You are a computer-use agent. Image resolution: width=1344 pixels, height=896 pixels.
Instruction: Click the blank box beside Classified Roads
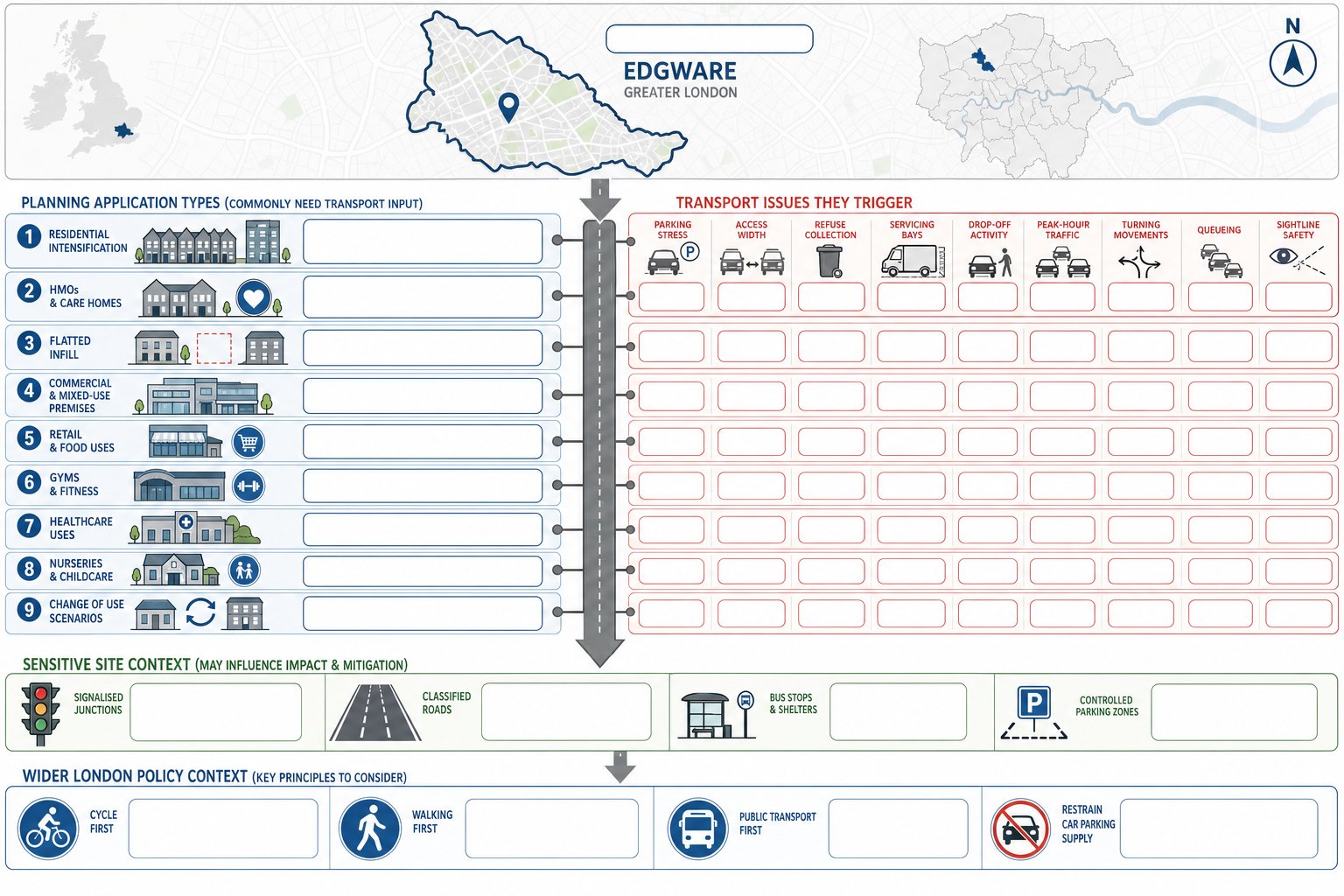(x=566, y=712)
